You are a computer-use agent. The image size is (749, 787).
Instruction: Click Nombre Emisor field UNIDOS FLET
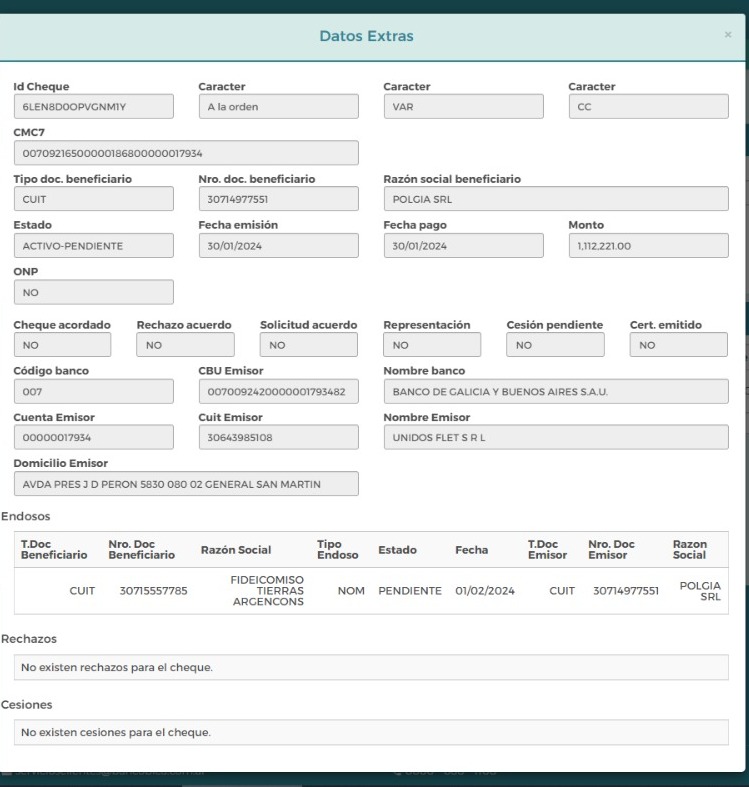pyautogui.click(x=556, y=437)
